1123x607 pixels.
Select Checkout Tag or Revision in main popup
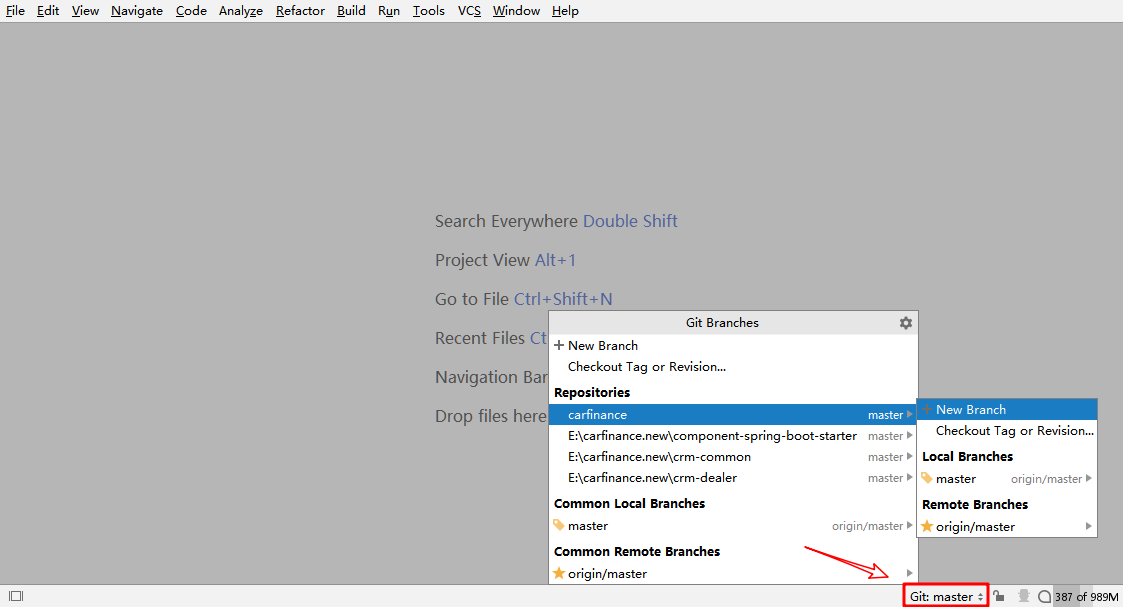tap(646, 367)
